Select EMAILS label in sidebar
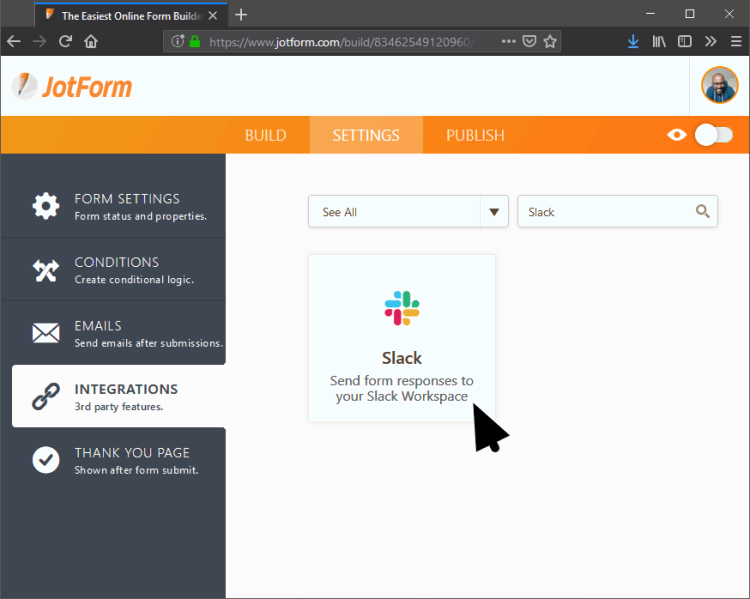This screenshot has height=599, width=750. point(98,326)
